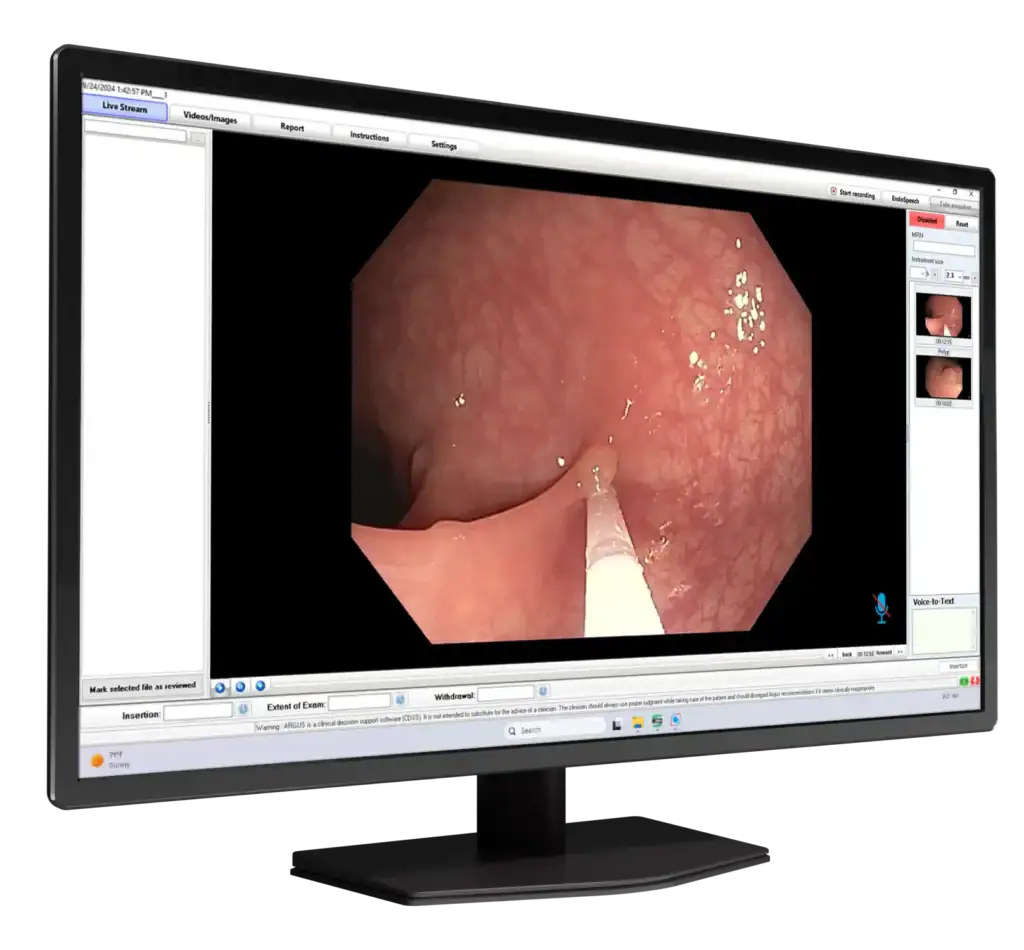Click the first blue playback icon
Screen dimensions: 1024x950
(220, 688)
